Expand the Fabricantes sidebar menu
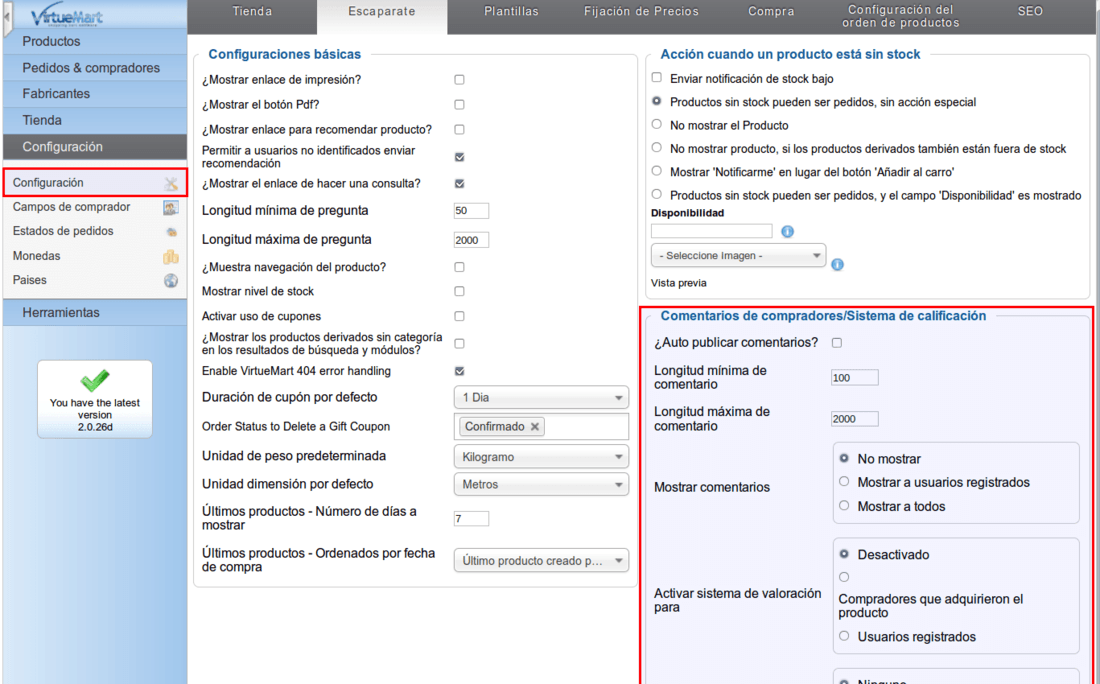Viewport: 1100px width, 684px height. coord(95,94)
